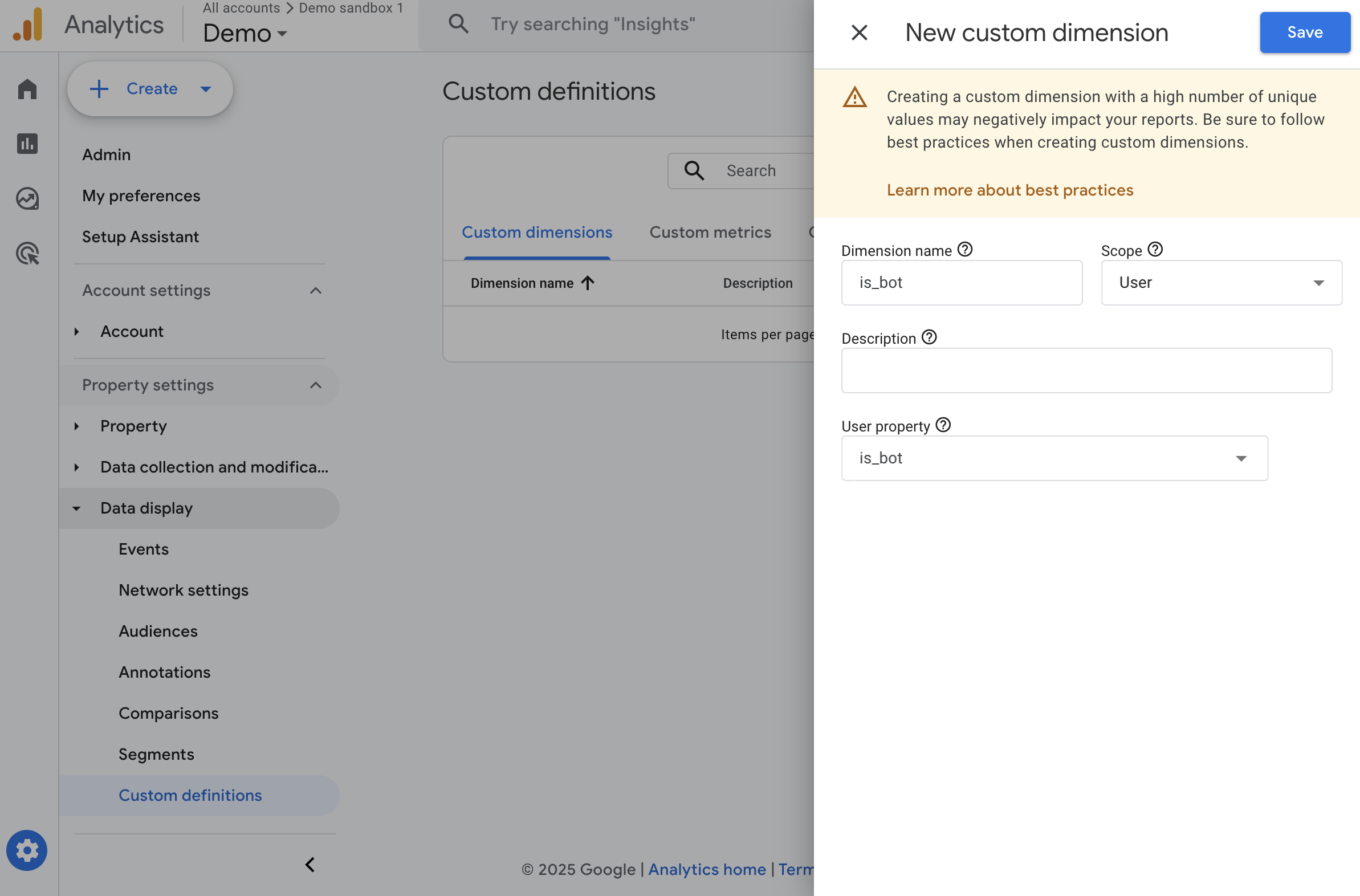Viewport: 1360px width, 896px height.
Task: Click the search icon above the dimensions table
Action: tap(694, 170)
